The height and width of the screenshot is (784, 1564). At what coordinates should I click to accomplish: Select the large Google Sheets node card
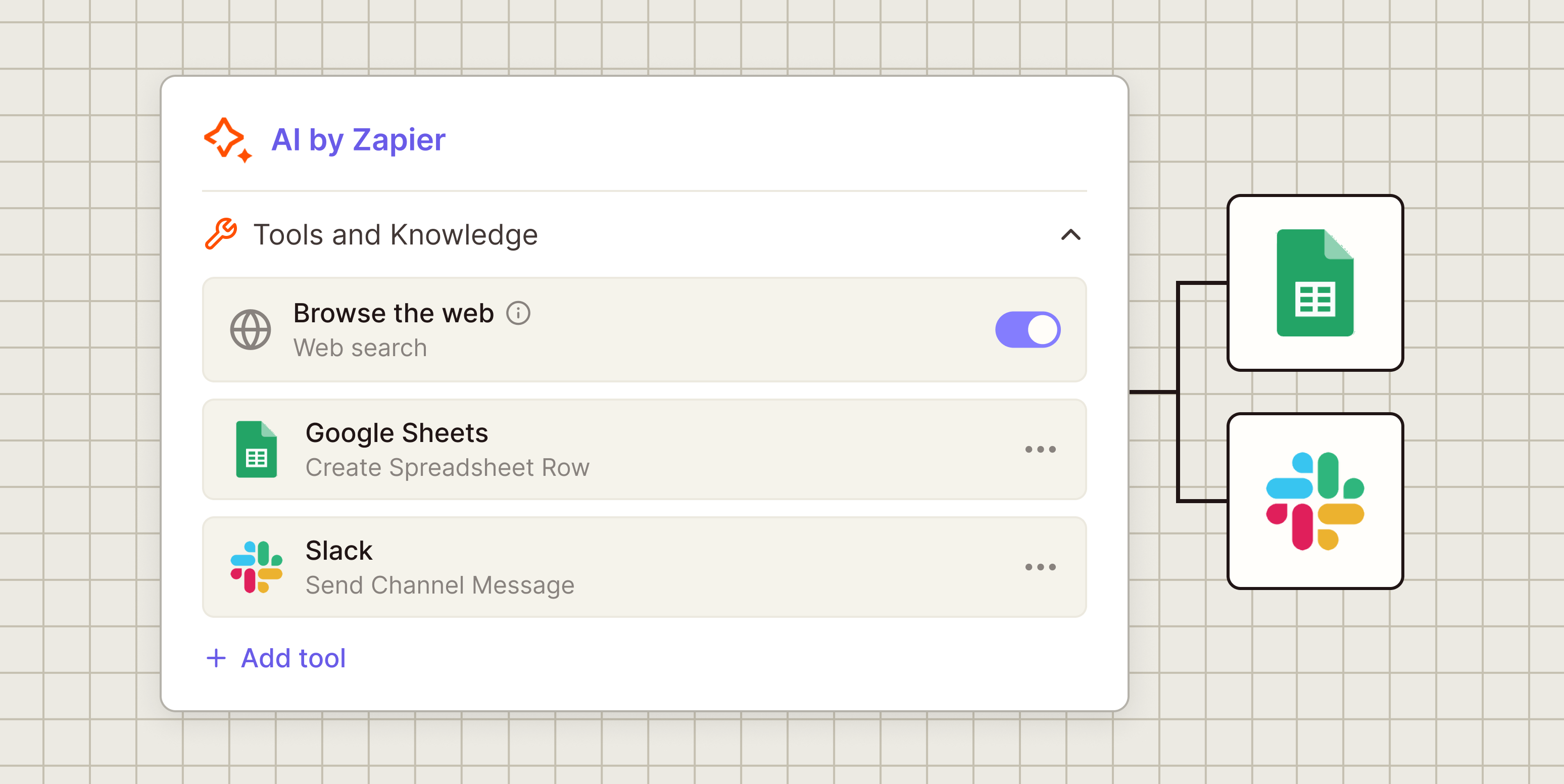[x=1315, y=283]
